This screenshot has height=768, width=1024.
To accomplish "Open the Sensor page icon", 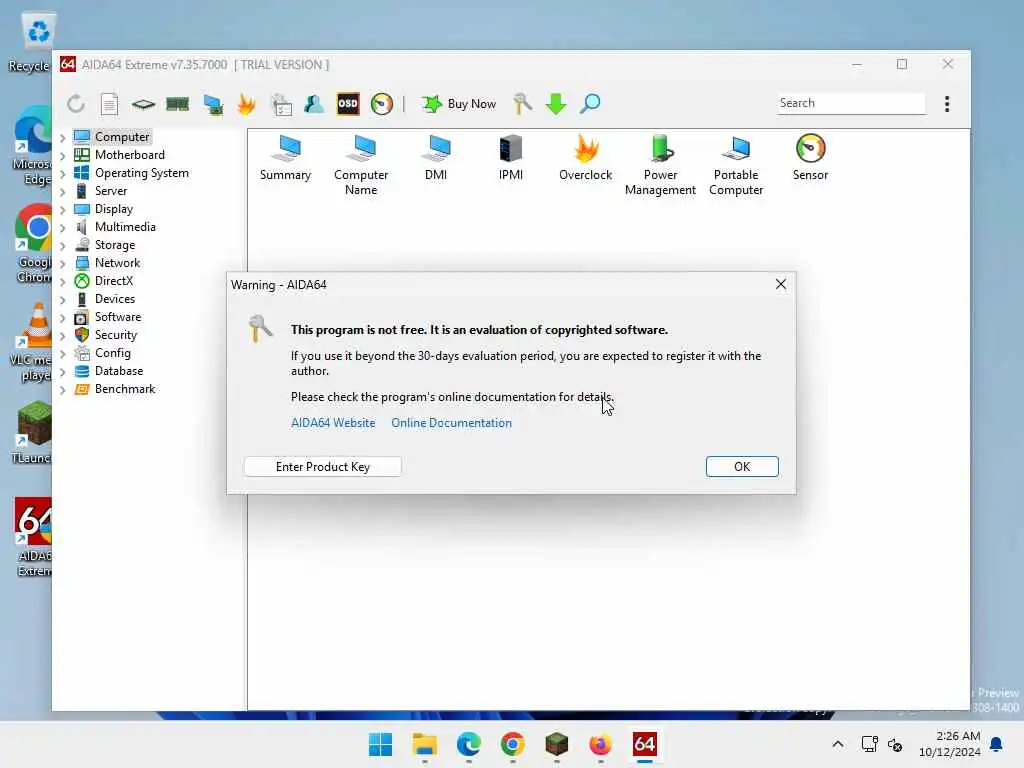I will pyautogui.click(x=810, y=157).
